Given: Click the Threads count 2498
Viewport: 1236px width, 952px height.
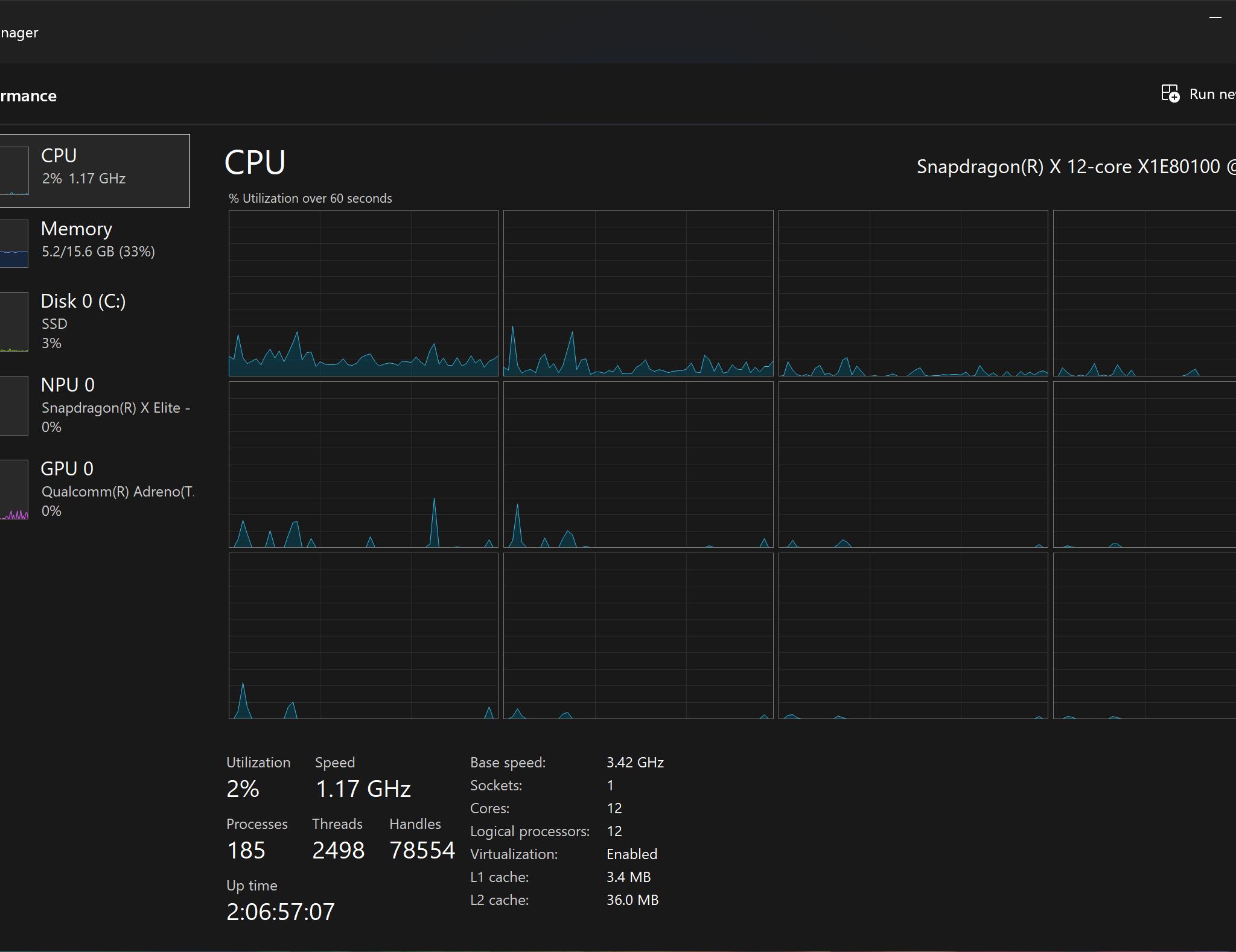Looking at the screenshot, I should click(x=339, y=851).
